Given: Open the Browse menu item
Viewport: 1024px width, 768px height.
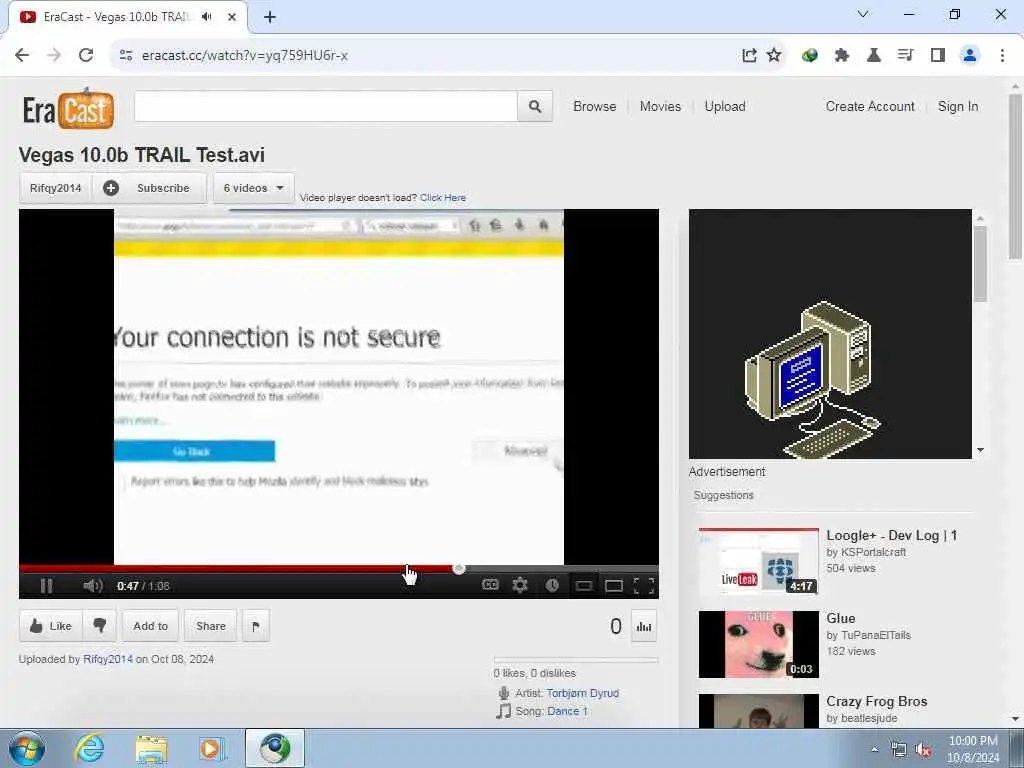Looking at the screenshot, I should coord(594,106).
